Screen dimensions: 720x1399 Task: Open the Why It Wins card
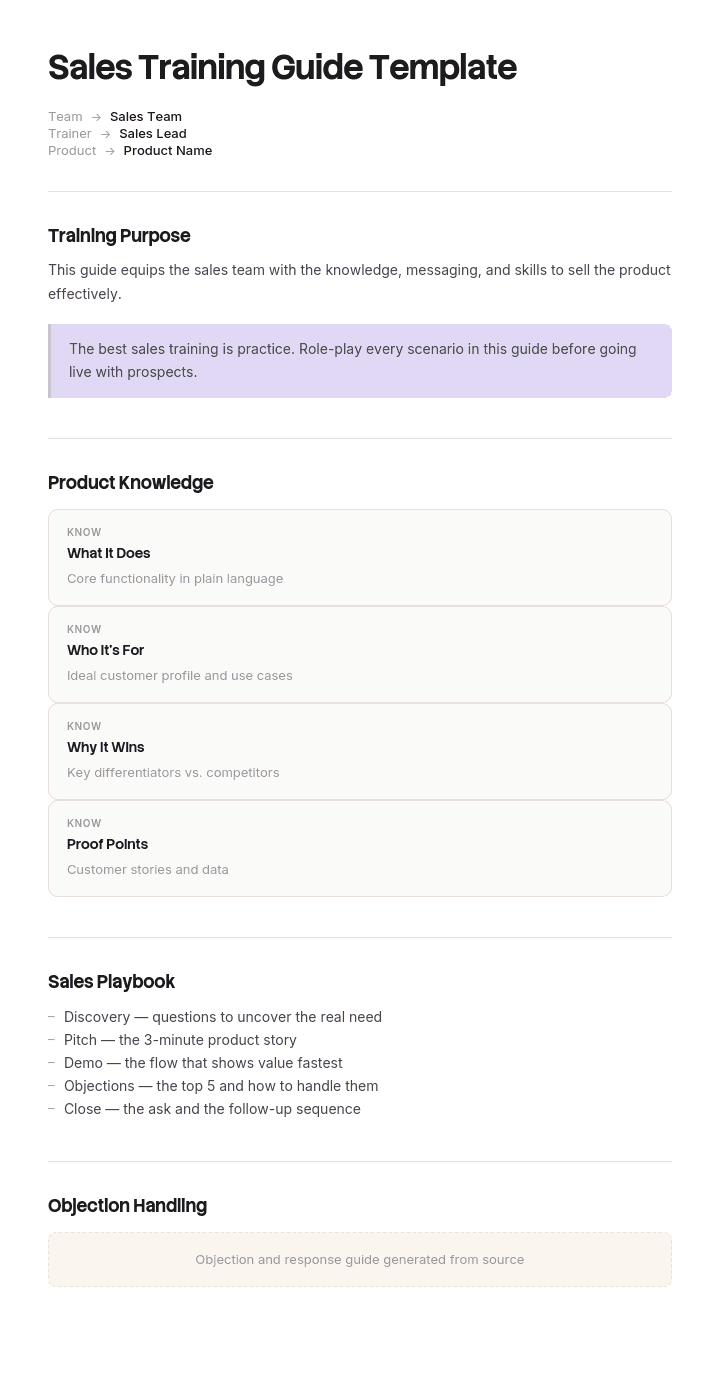tap(360, 752)
